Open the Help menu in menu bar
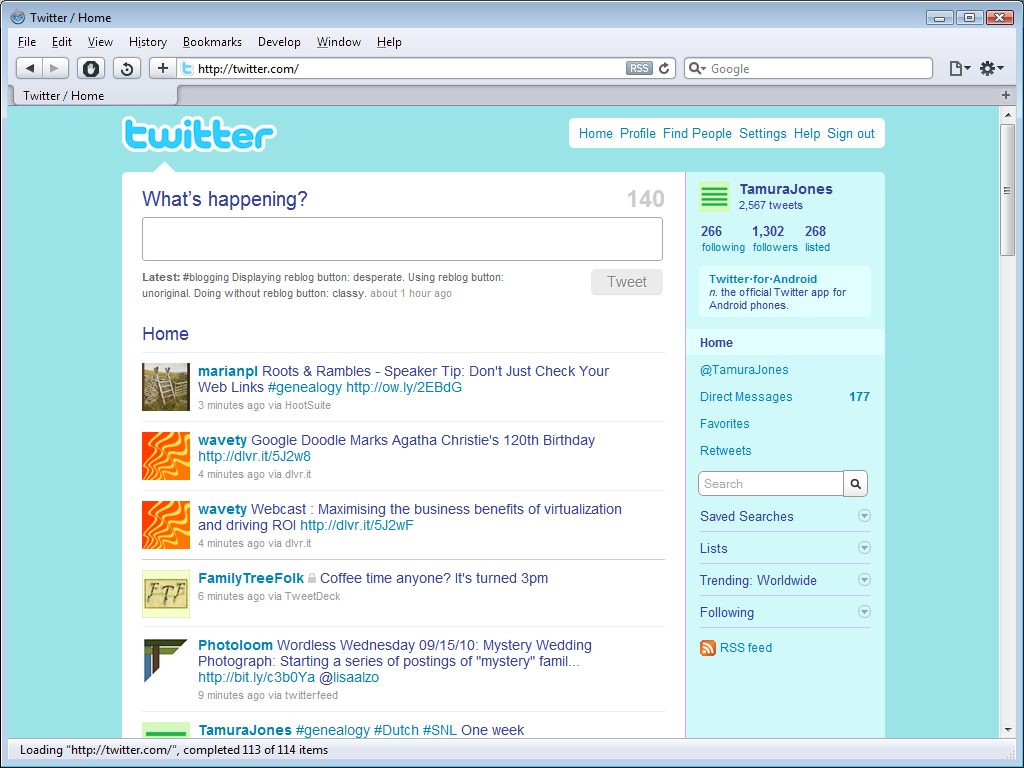The image size is (1024, 768). [389, 42]
